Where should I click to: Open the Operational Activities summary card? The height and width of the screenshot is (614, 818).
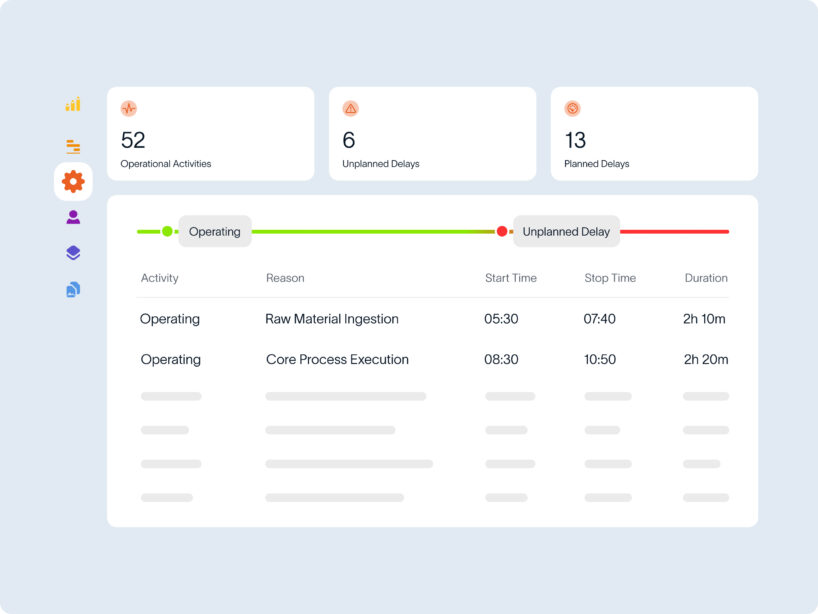click(210, 134)
